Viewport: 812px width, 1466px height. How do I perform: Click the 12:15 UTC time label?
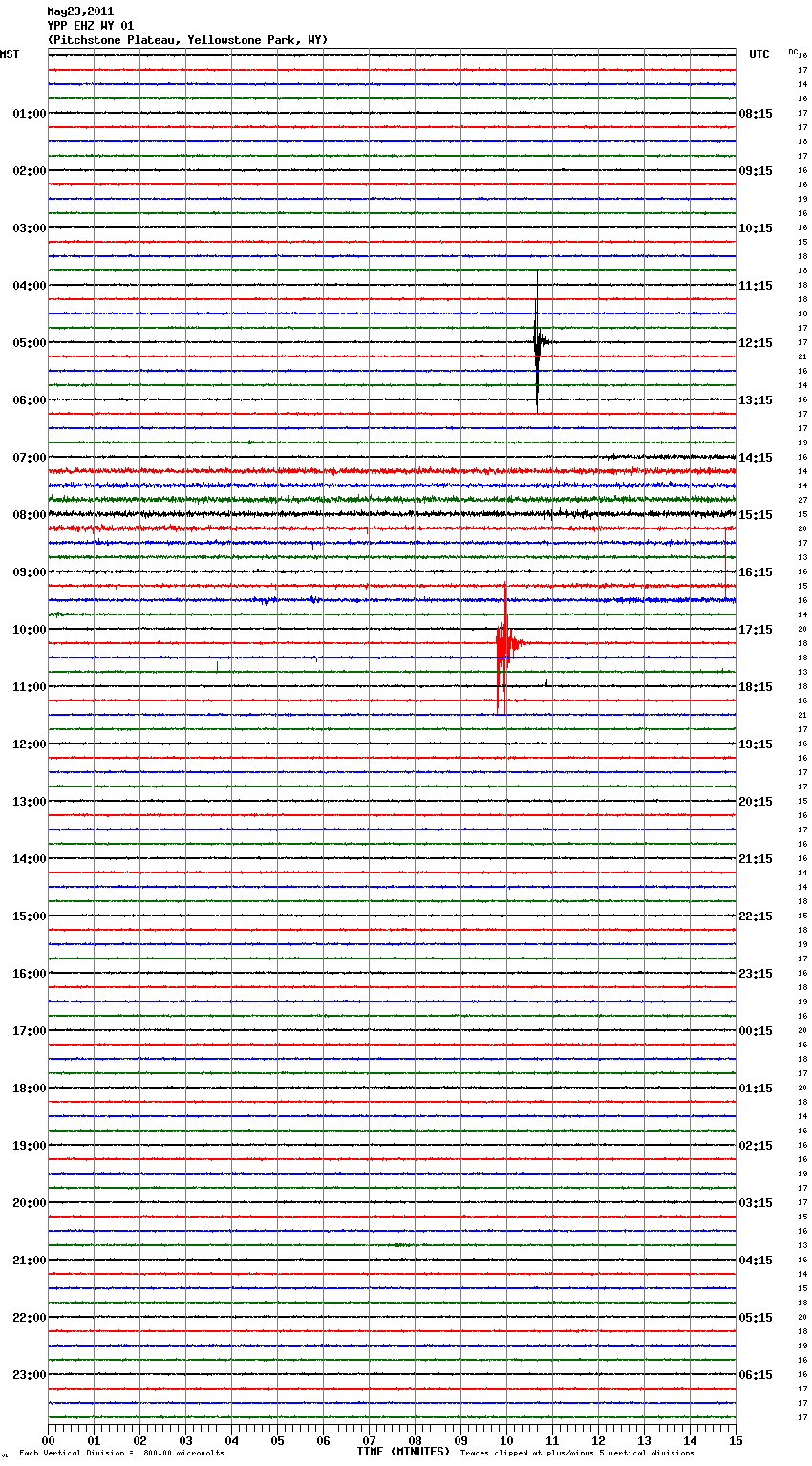point(756,343)
